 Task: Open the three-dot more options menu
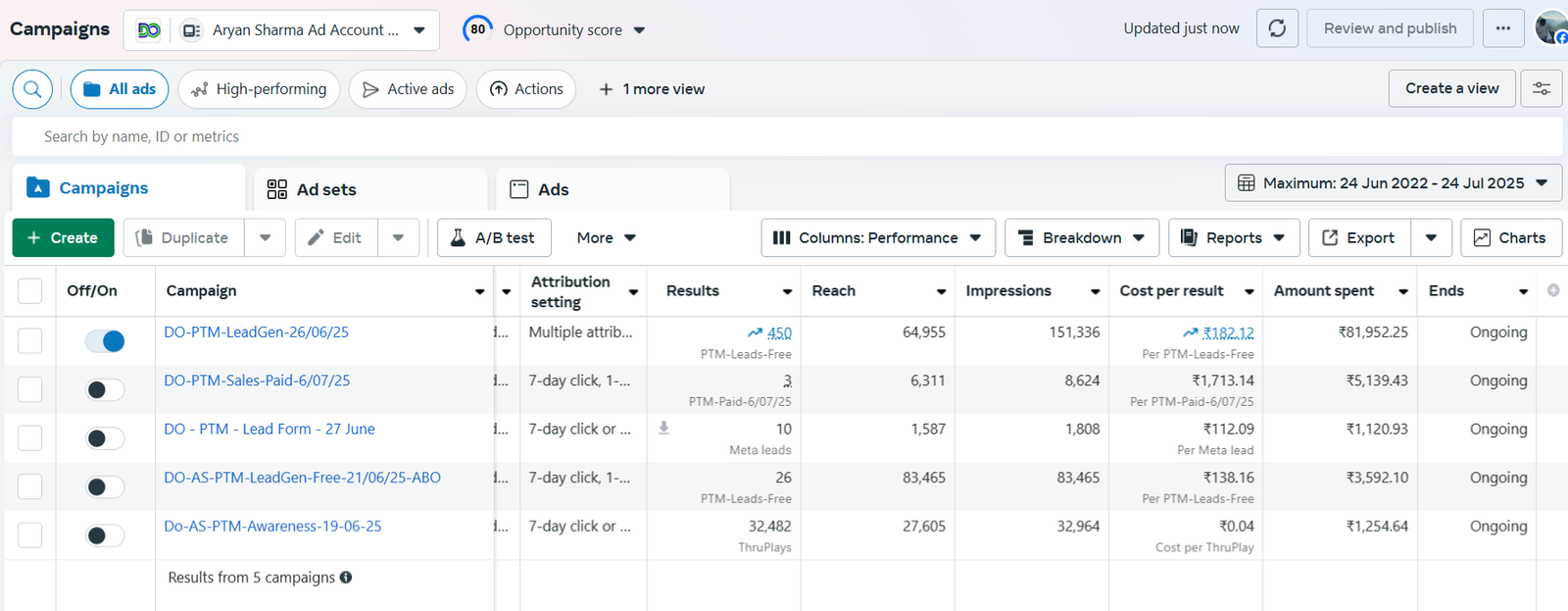pyautogui.click(x=1502, y=28)
